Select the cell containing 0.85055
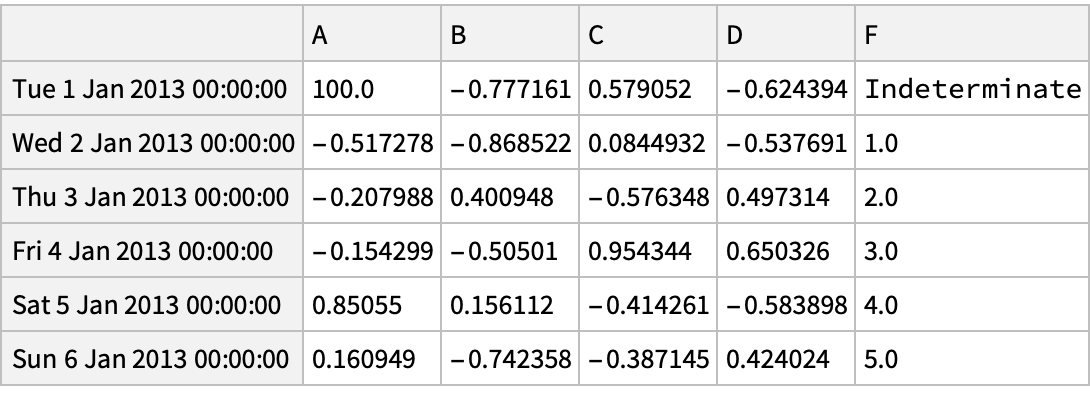This screenshot has width=1090, height=420. pos(371,305)
